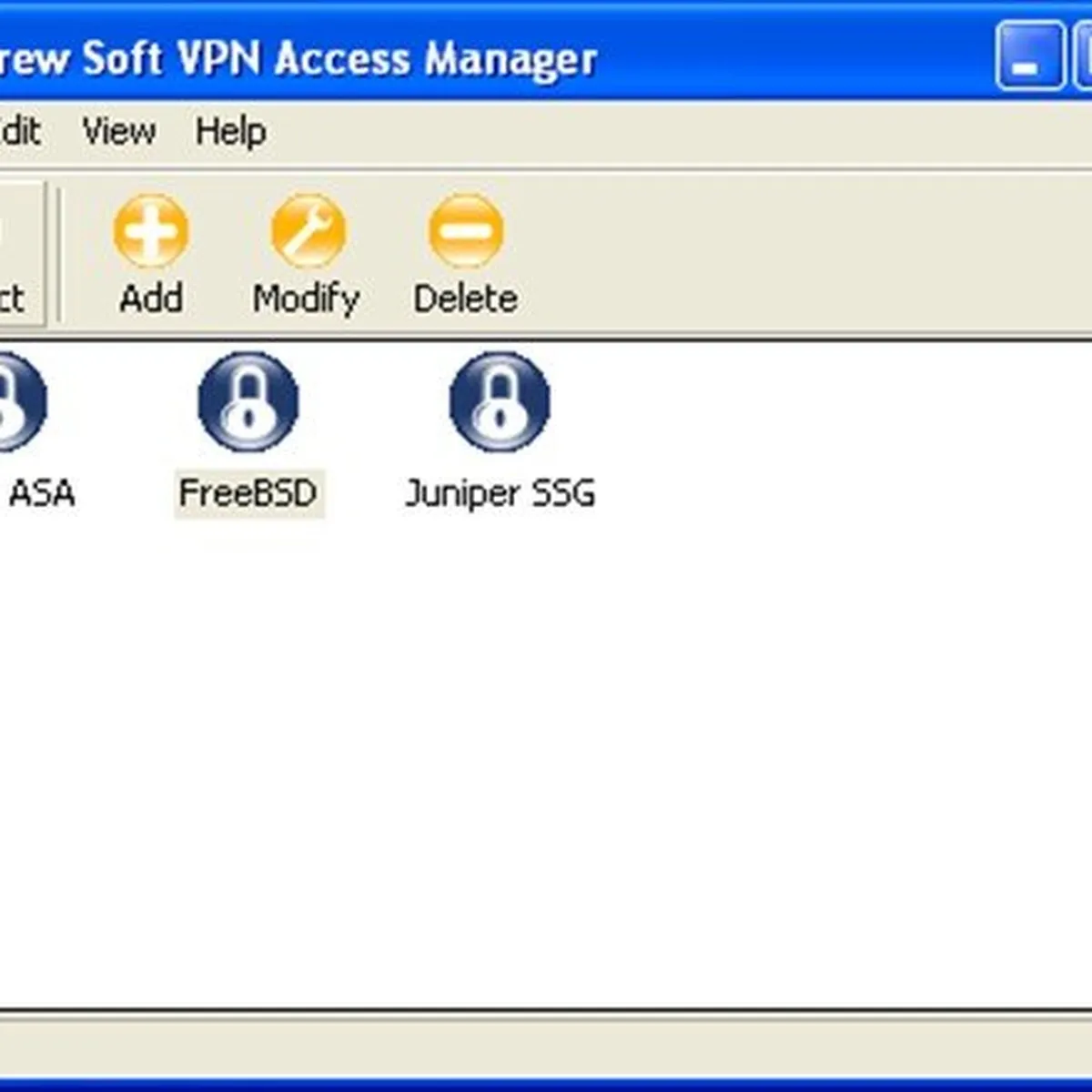Click the "Modify" text label in toolbar
Viewport: 1092px width, 1092px height.
tap(307, 298)
